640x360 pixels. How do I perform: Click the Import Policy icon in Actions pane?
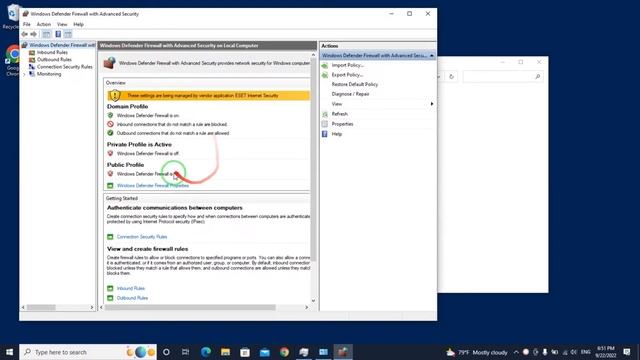coord(325,65)
